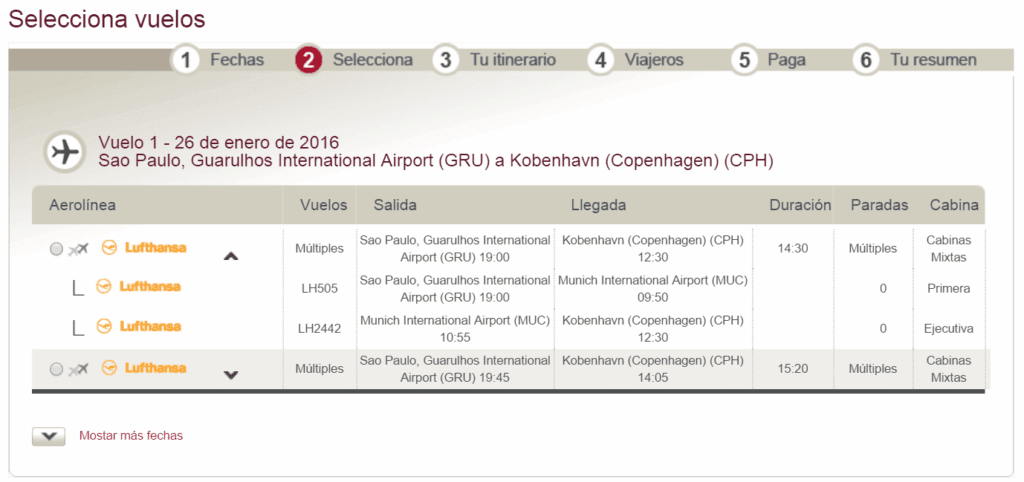
Task: Sort by the Duración column header
Action: tap(800, 205)
